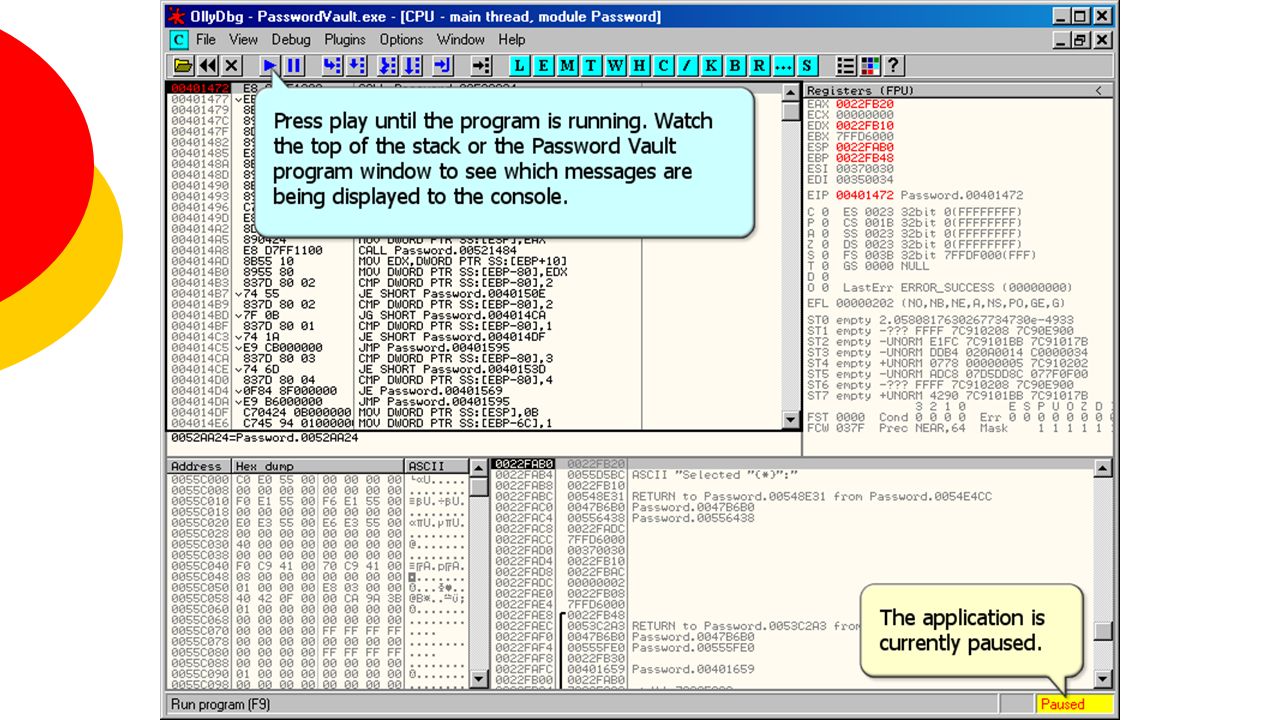Show Log window with L button
1280x720 pixels.
[x=520, y=66]
